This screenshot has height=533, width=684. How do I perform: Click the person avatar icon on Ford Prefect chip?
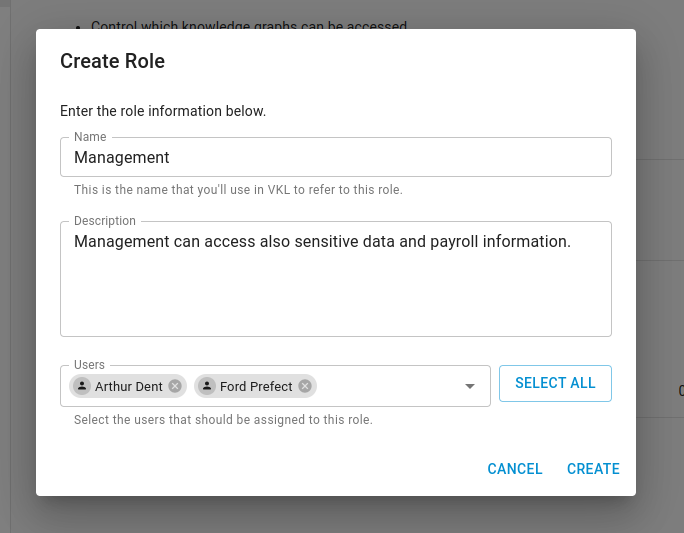pyautogui.click(x=207, y=386)
